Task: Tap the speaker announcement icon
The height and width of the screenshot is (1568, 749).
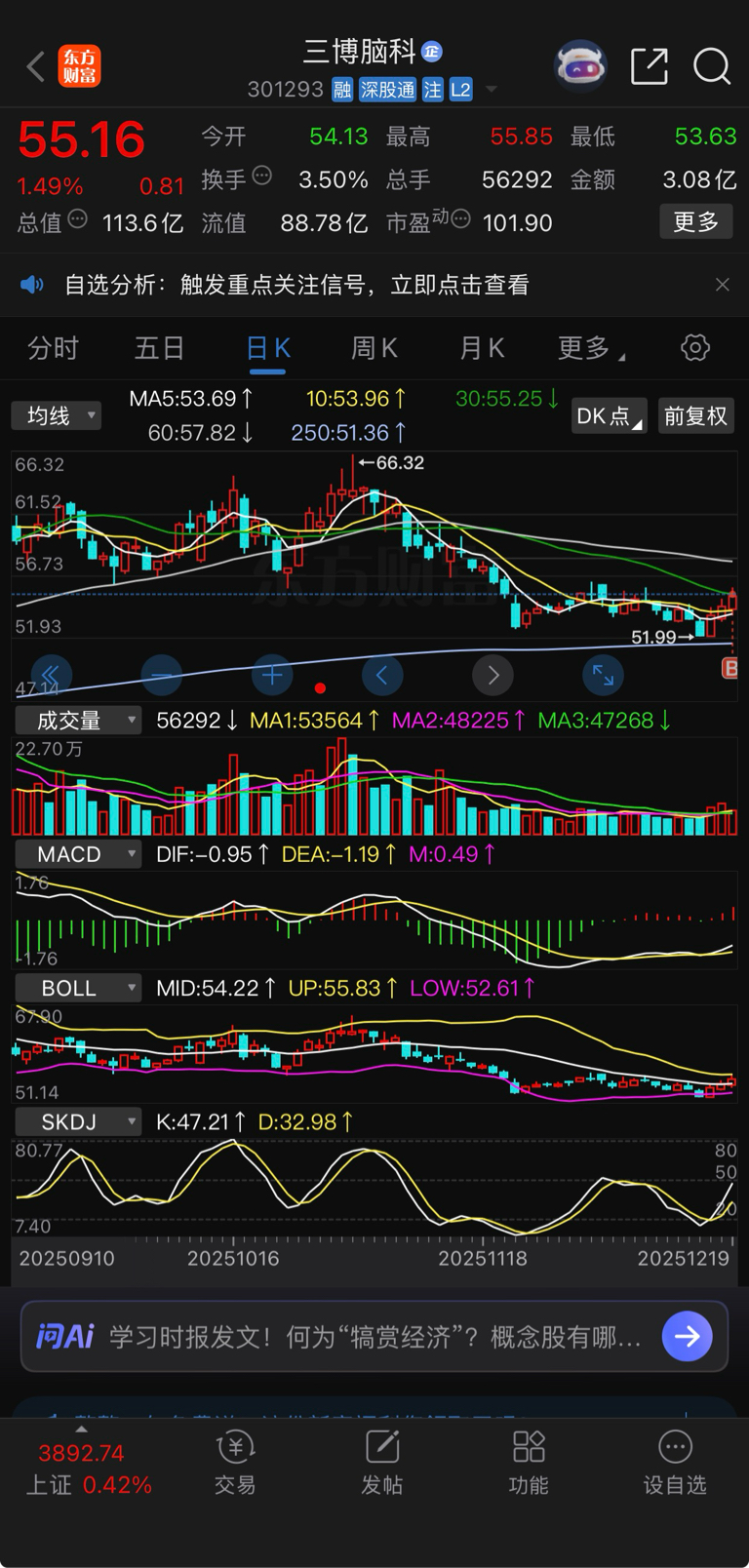Action: (32, 285)
